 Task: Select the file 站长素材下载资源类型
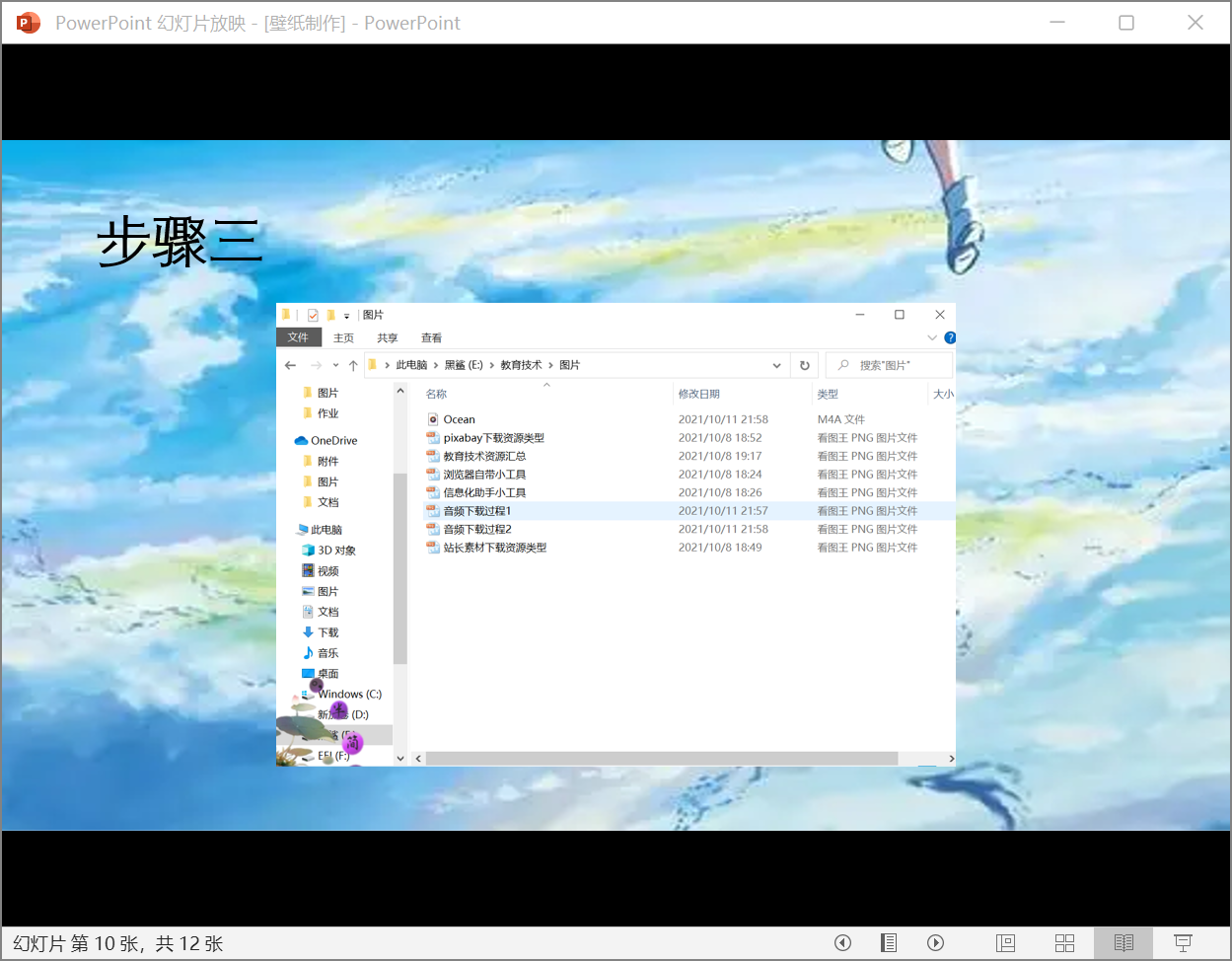point(494,548)
